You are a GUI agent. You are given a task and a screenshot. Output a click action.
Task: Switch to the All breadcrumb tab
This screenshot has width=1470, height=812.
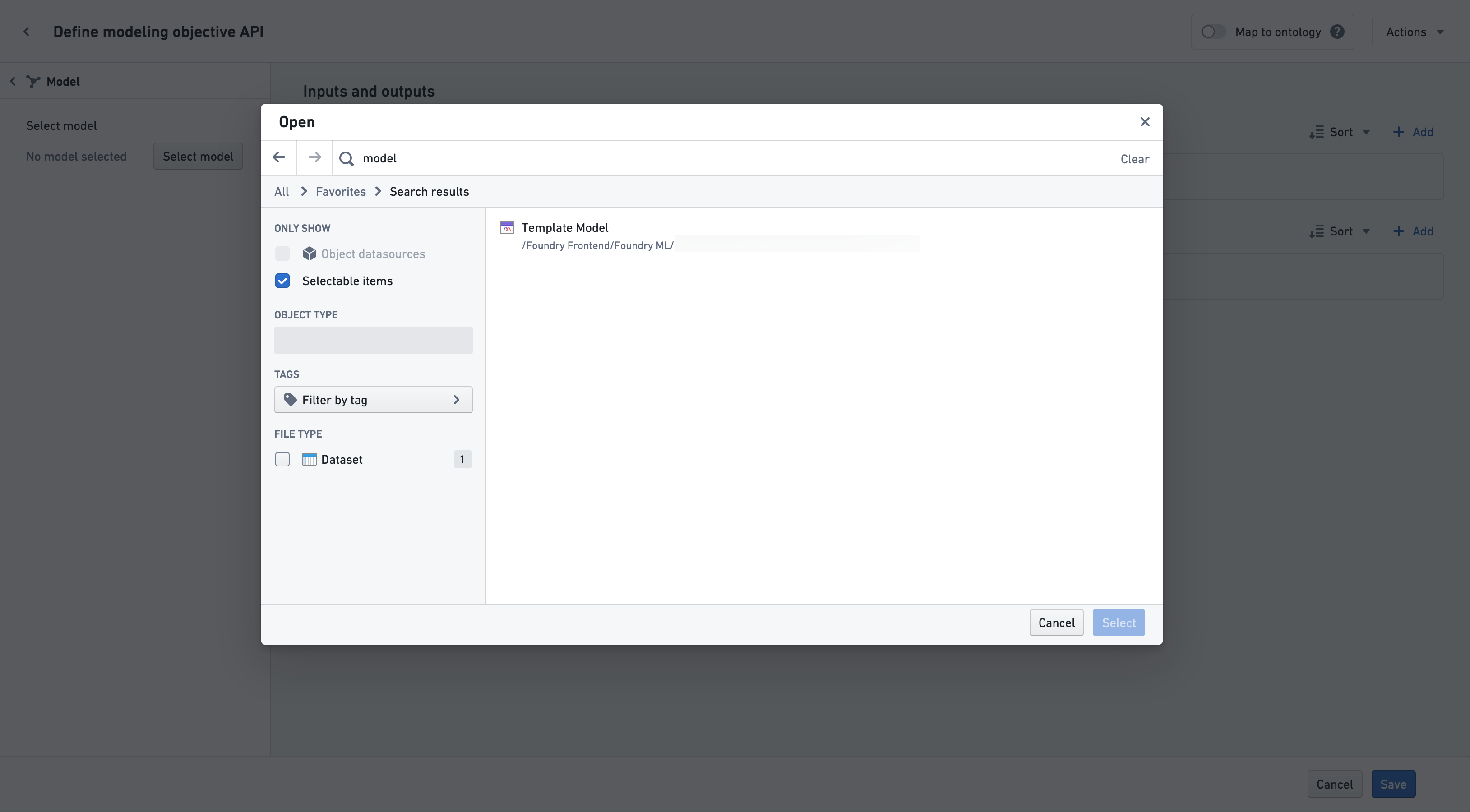pyautogui.click(x=281, y=191)
